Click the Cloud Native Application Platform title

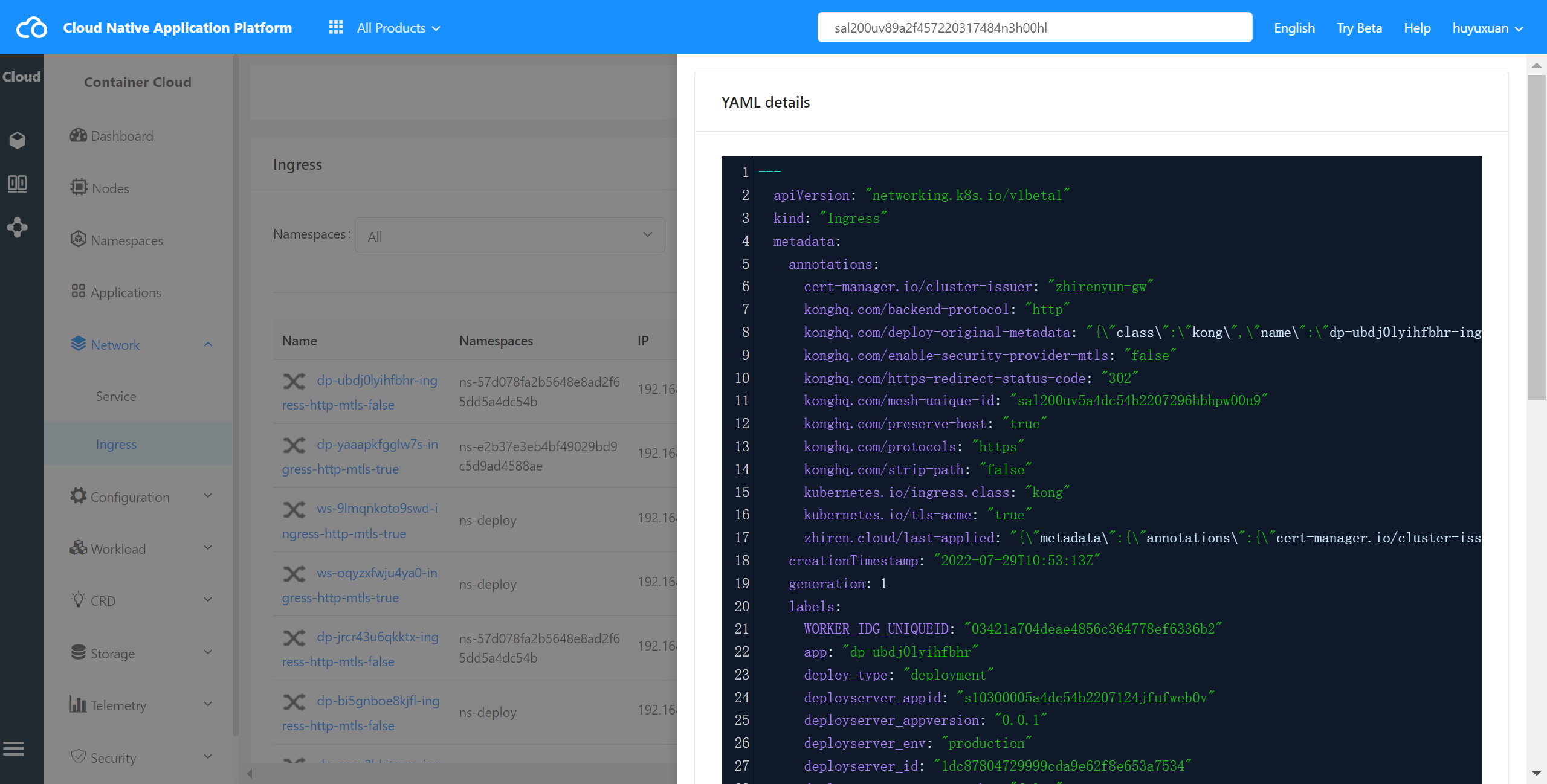pyautogui.click(x=177, y=28)
